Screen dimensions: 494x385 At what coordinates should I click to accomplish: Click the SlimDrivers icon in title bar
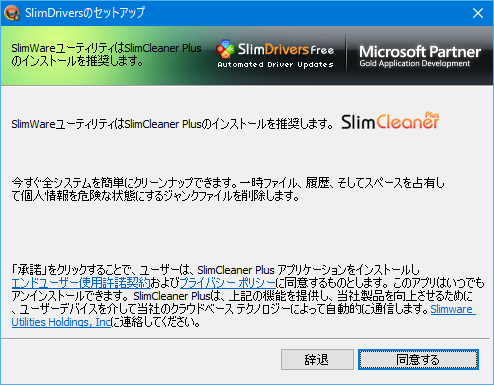pos(12,13)
